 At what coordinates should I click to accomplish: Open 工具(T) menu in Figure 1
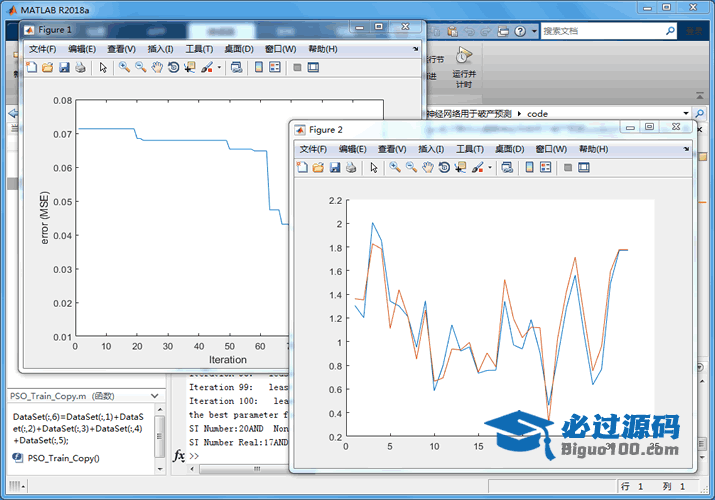pos(199,49)
